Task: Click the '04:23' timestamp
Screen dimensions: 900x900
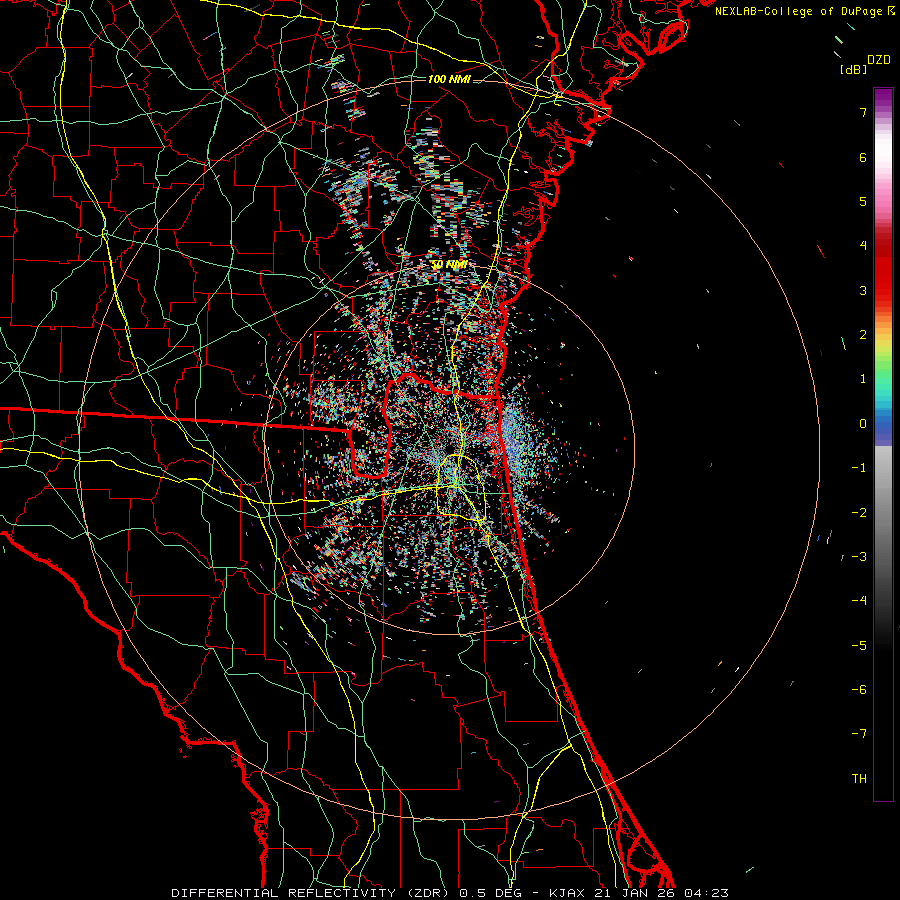Action: tap(706, 893)
